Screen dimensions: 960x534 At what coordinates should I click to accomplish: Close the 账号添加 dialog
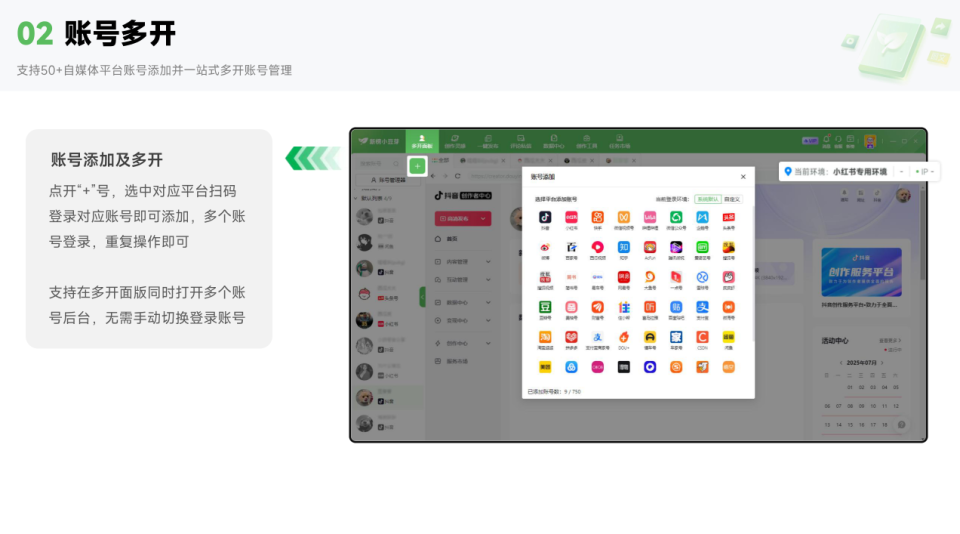(x=743, y=177)
